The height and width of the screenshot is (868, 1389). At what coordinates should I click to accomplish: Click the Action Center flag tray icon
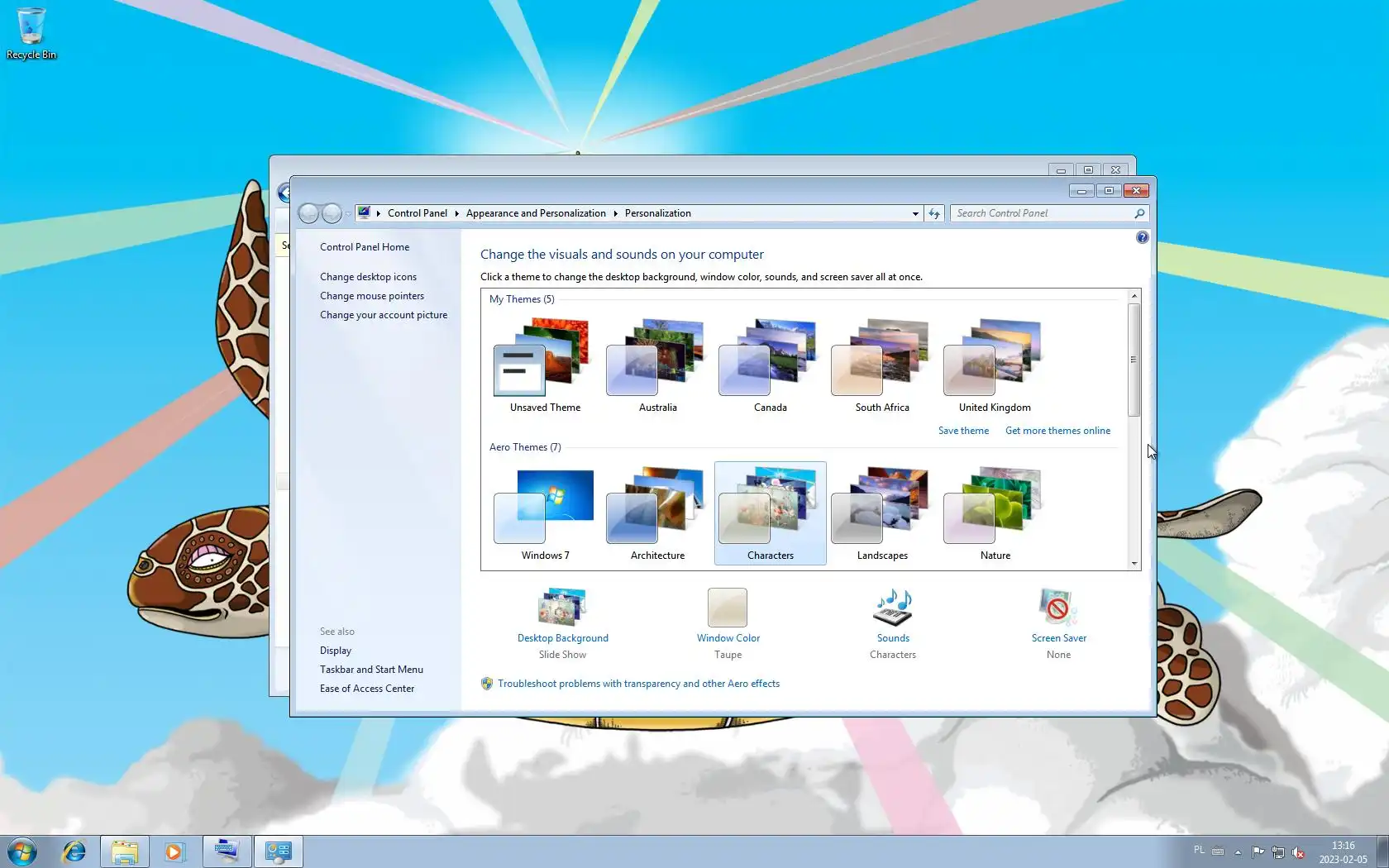click(x=1258, y=852)
